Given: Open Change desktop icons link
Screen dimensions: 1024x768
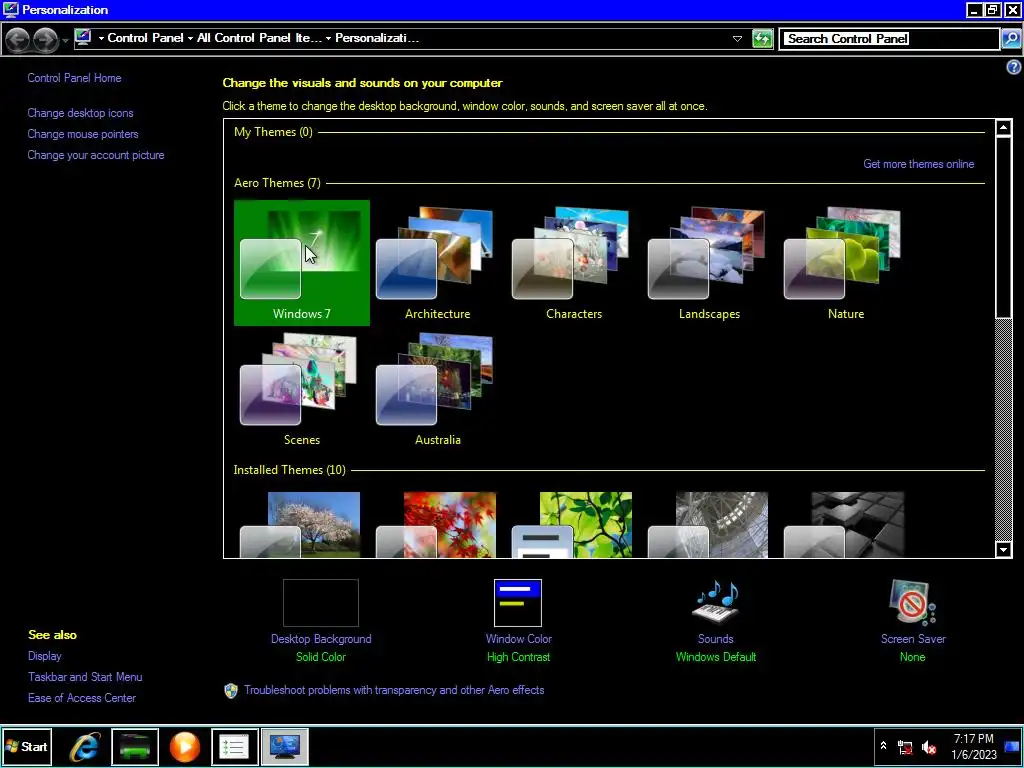Looking at the screenshot, I should 80,113.
